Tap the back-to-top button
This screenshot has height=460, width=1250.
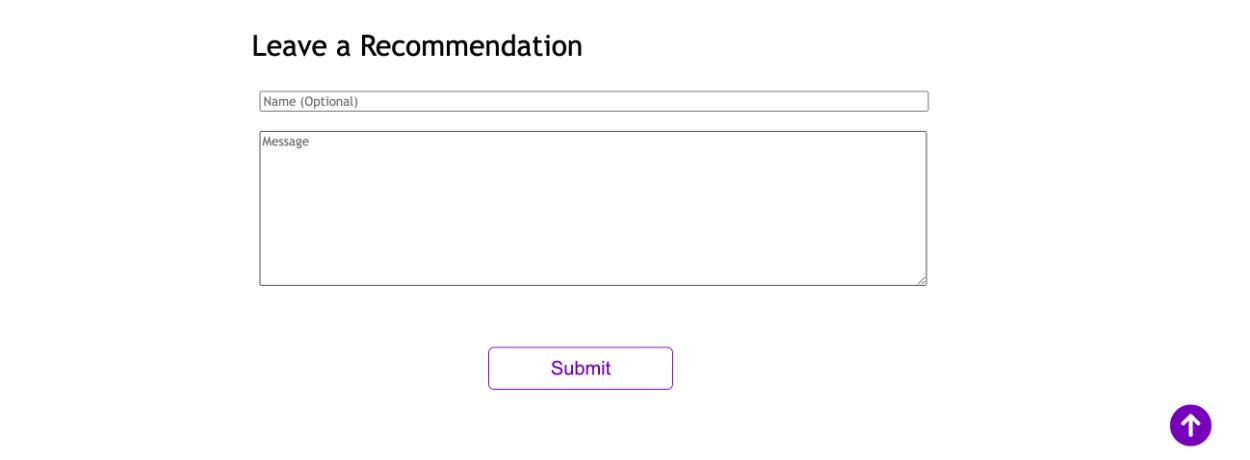[1190, 425]
